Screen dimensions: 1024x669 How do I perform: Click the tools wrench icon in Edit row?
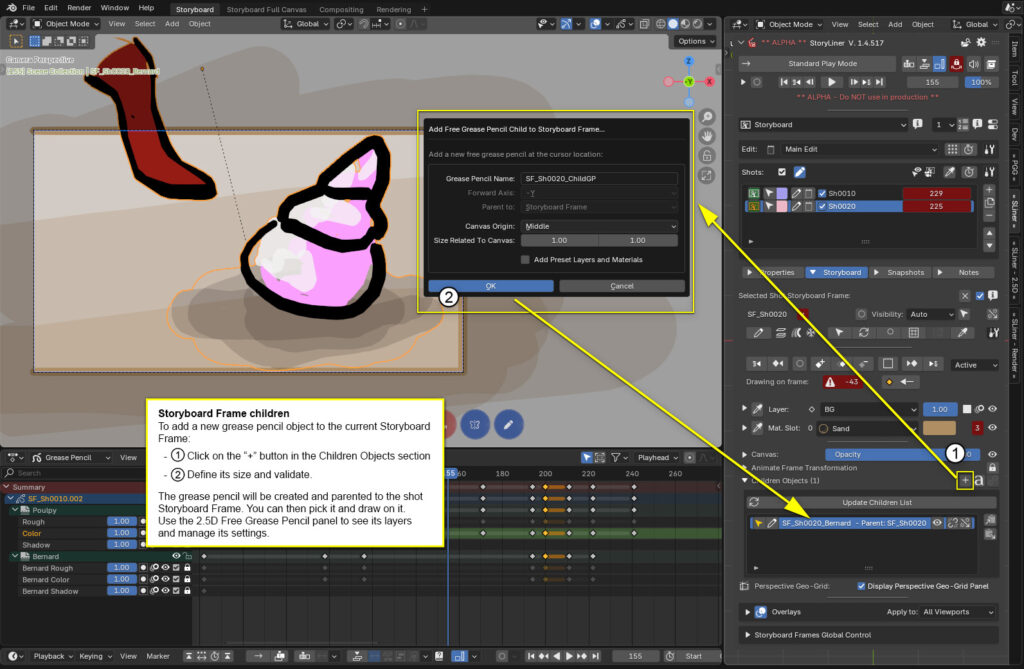(x=989, y=149)
